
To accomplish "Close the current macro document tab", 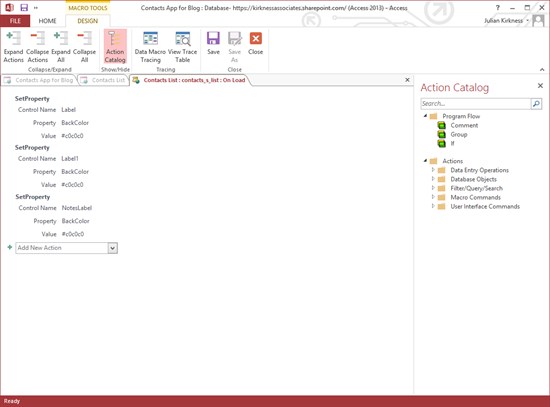I will (407, 80).
